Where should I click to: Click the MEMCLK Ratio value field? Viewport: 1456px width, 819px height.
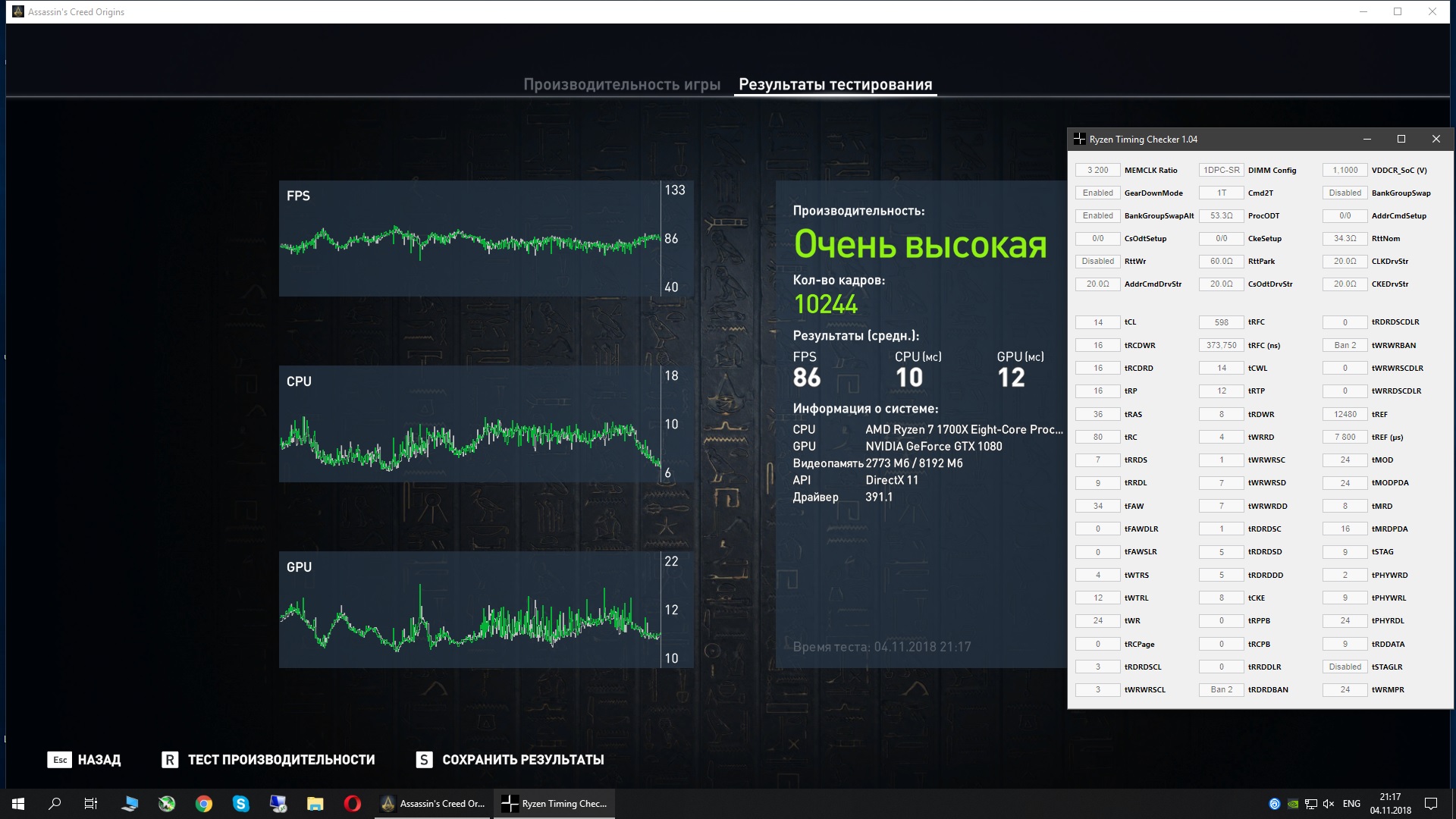(x=1097, y=170)
